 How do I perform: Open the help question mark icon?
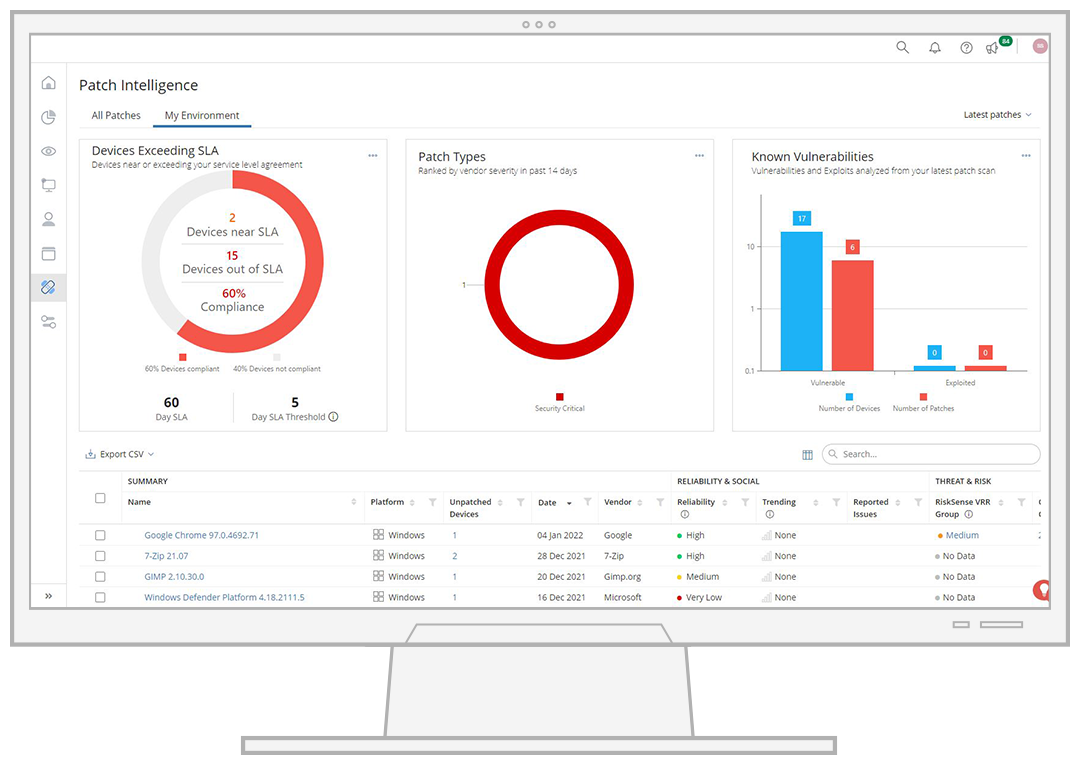tap(966, 48)
